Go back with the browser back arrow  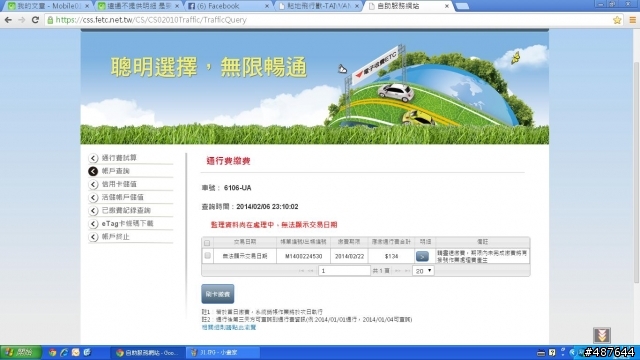[x=8, y=20]
